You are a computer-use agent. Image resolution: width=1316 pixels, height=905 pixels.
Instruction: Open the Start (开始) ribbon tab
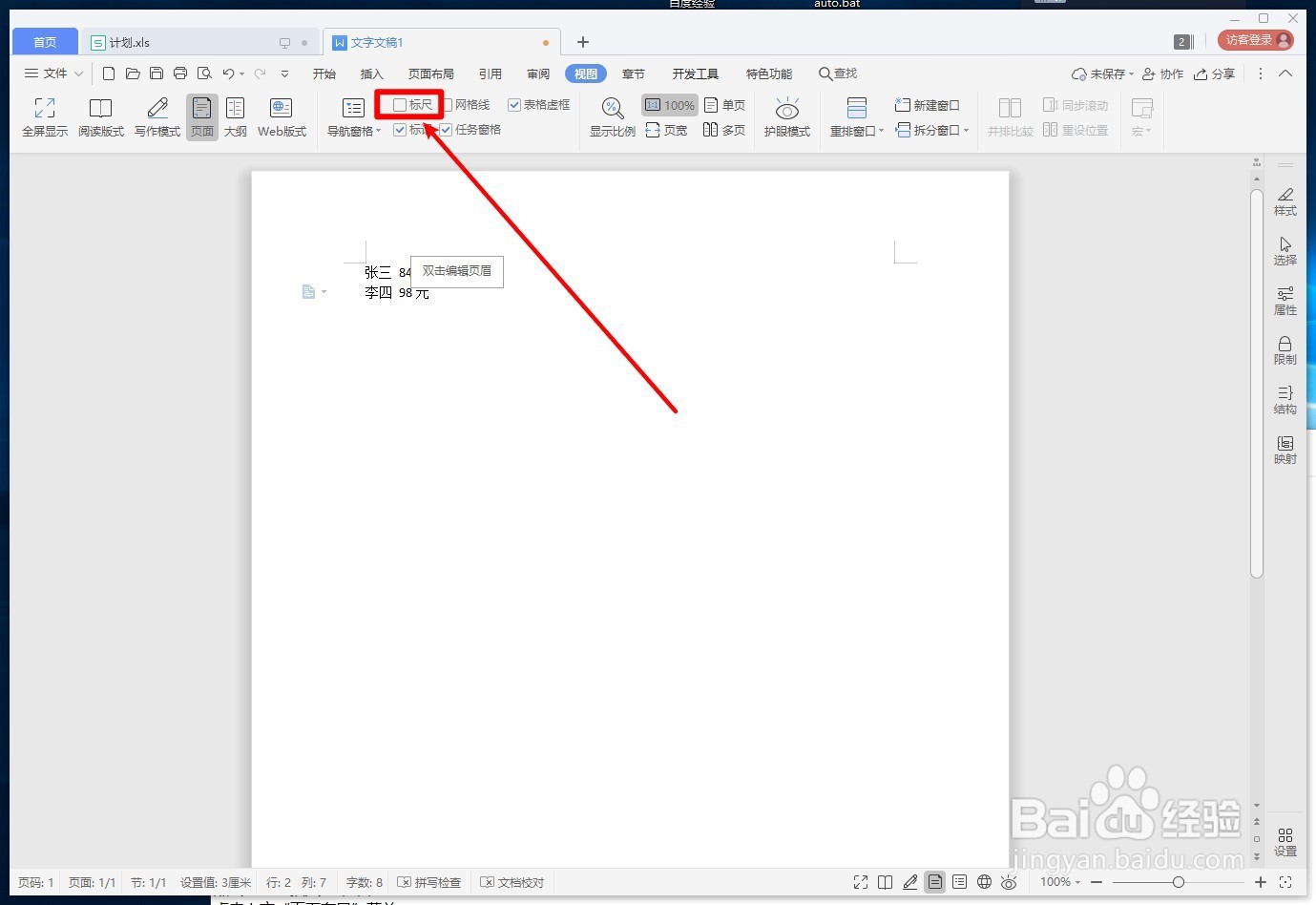[x=324, y=74]
